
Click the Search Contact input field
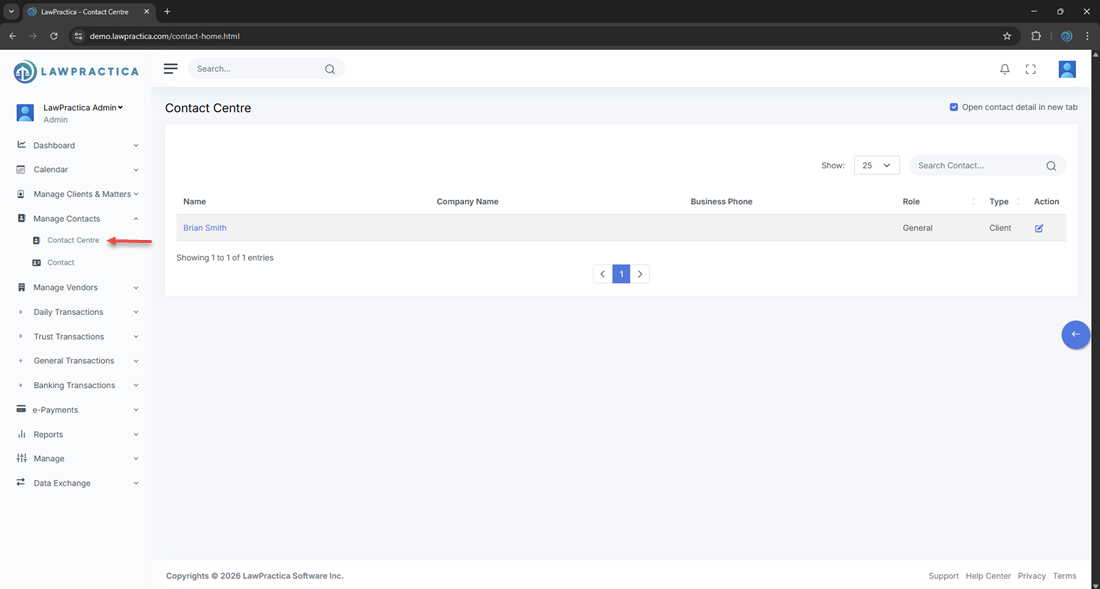[x=976, y=166]
